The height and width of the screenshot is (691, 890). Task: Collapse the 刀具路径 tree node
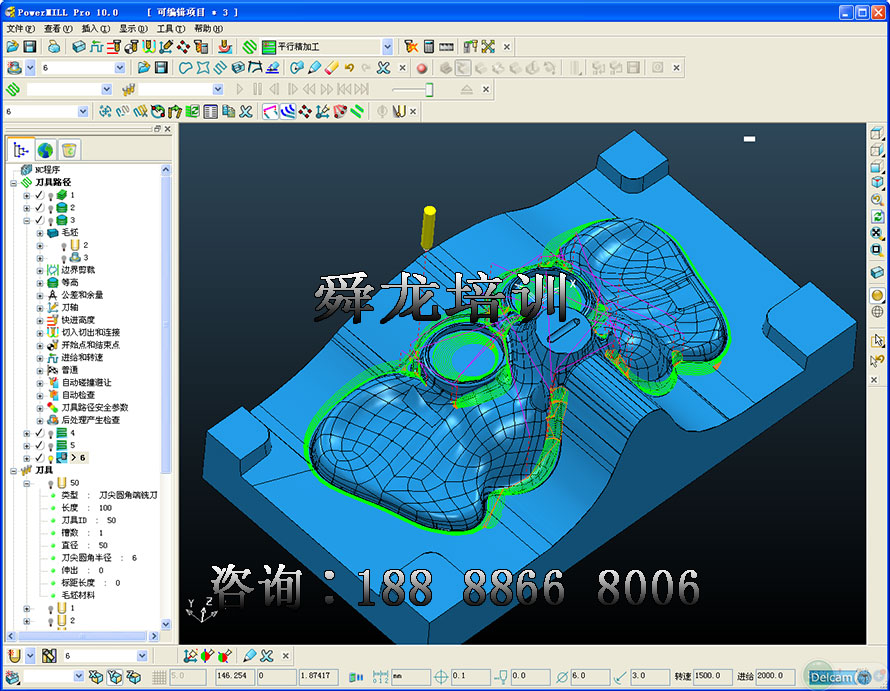13,183
